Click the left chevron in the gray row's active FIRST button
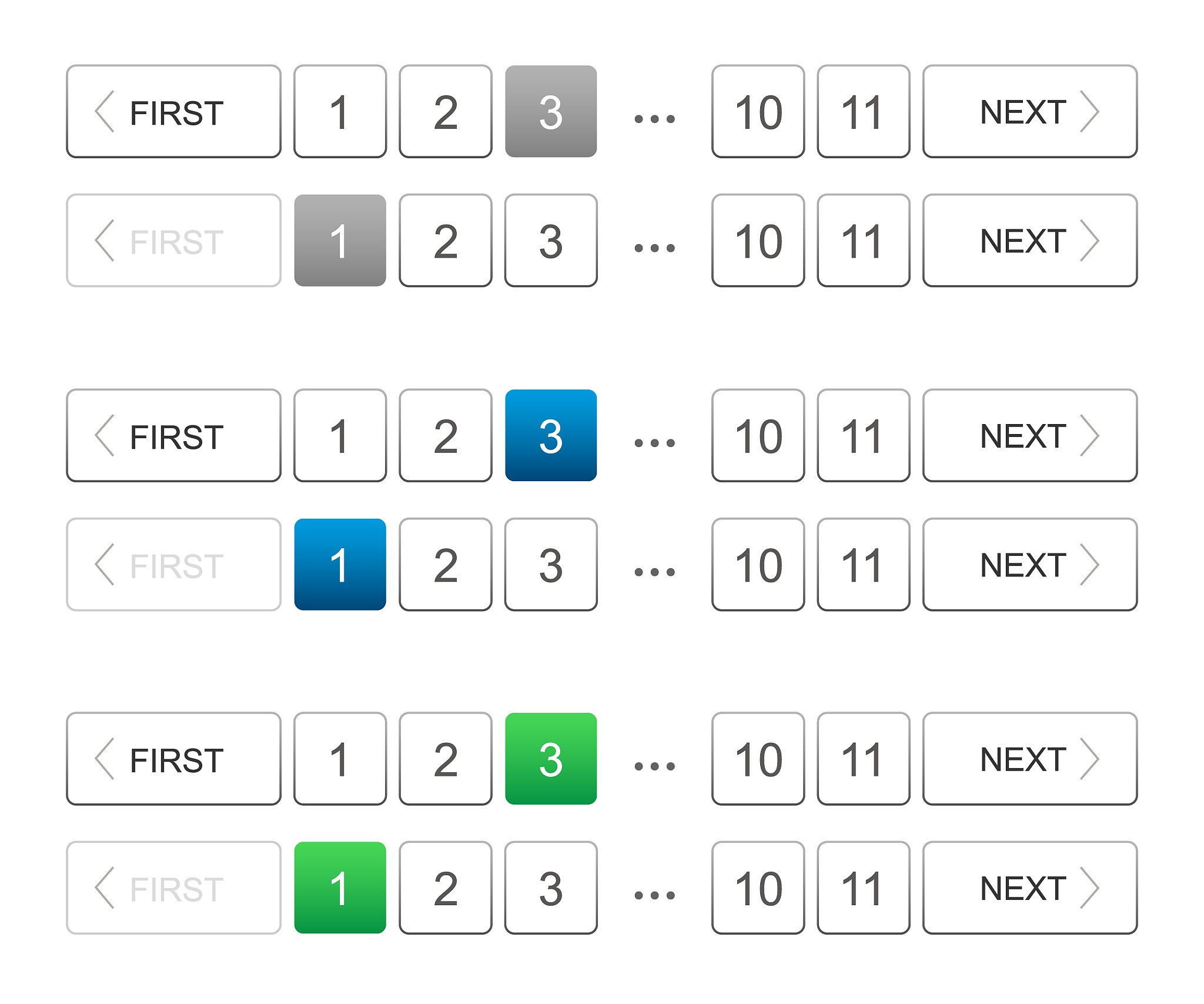This screenshot has height=1004, width=1204. [105, 112]
